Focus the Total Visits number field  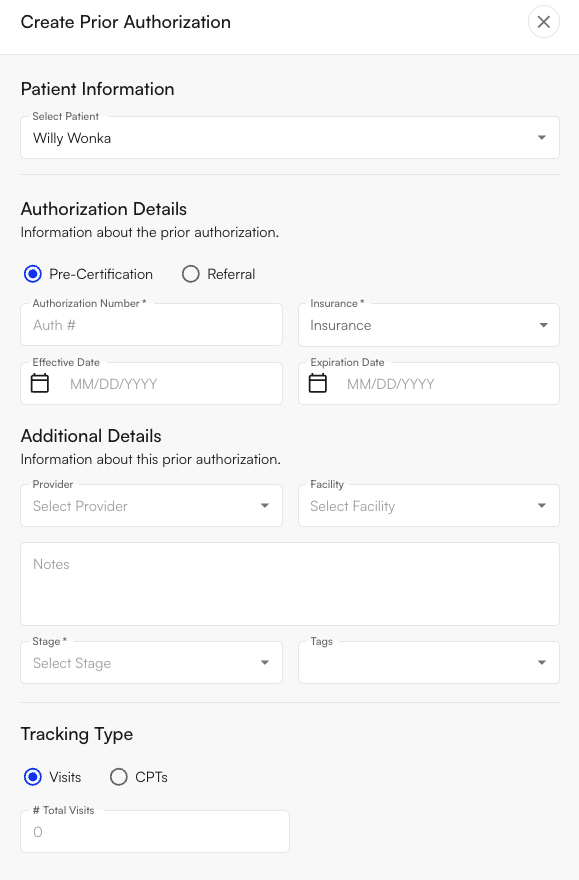click(x=155, y=832)
